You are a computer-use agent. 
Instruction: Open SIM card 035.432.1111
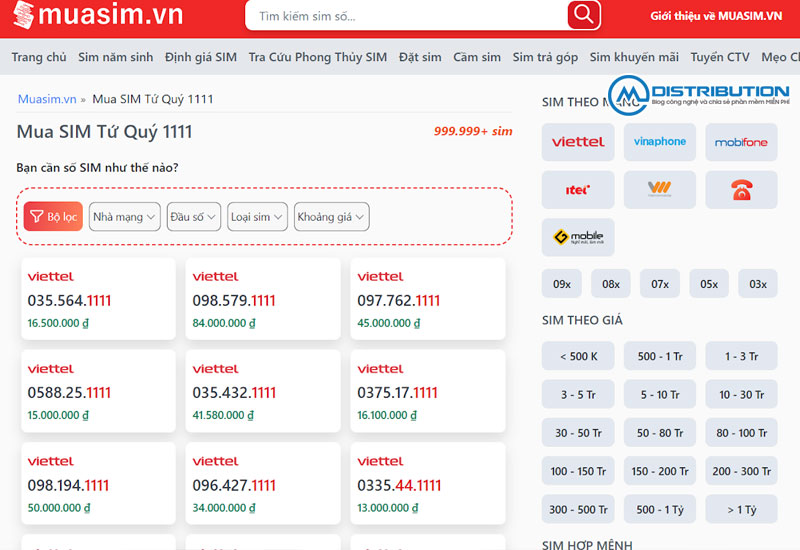click(263, 391)
